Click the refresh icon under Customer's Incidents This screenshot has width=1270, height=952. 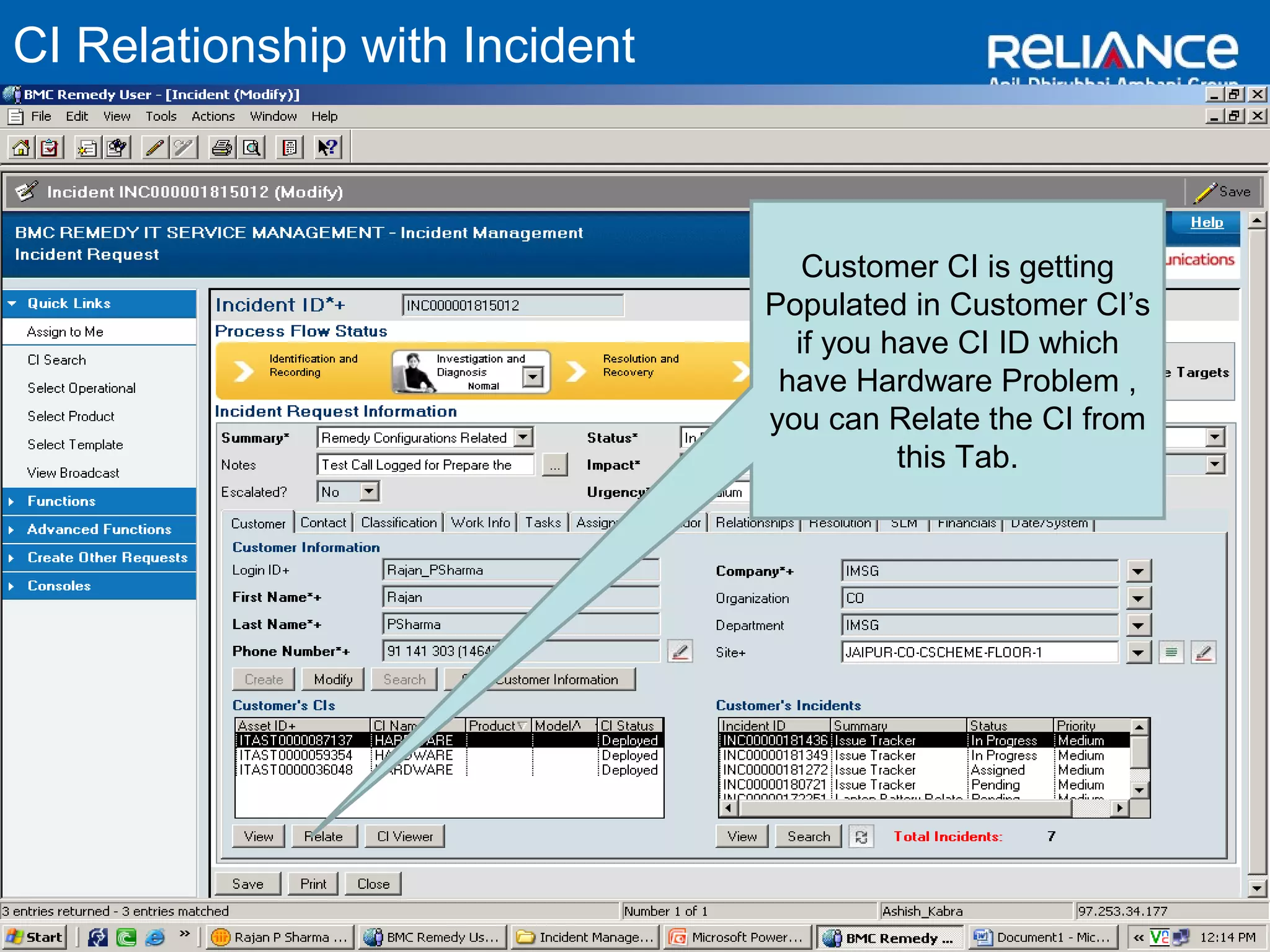[861, 837]
